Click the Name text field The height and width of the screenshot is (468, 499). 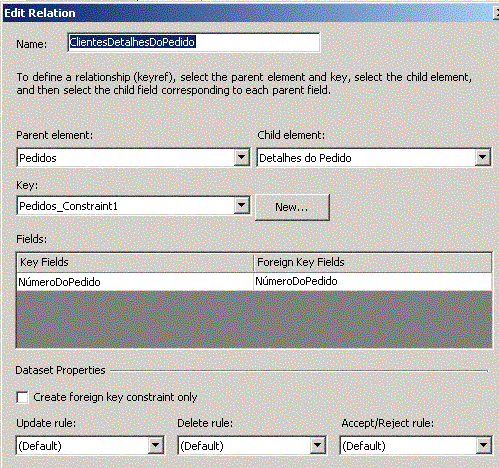coord(194,42)
